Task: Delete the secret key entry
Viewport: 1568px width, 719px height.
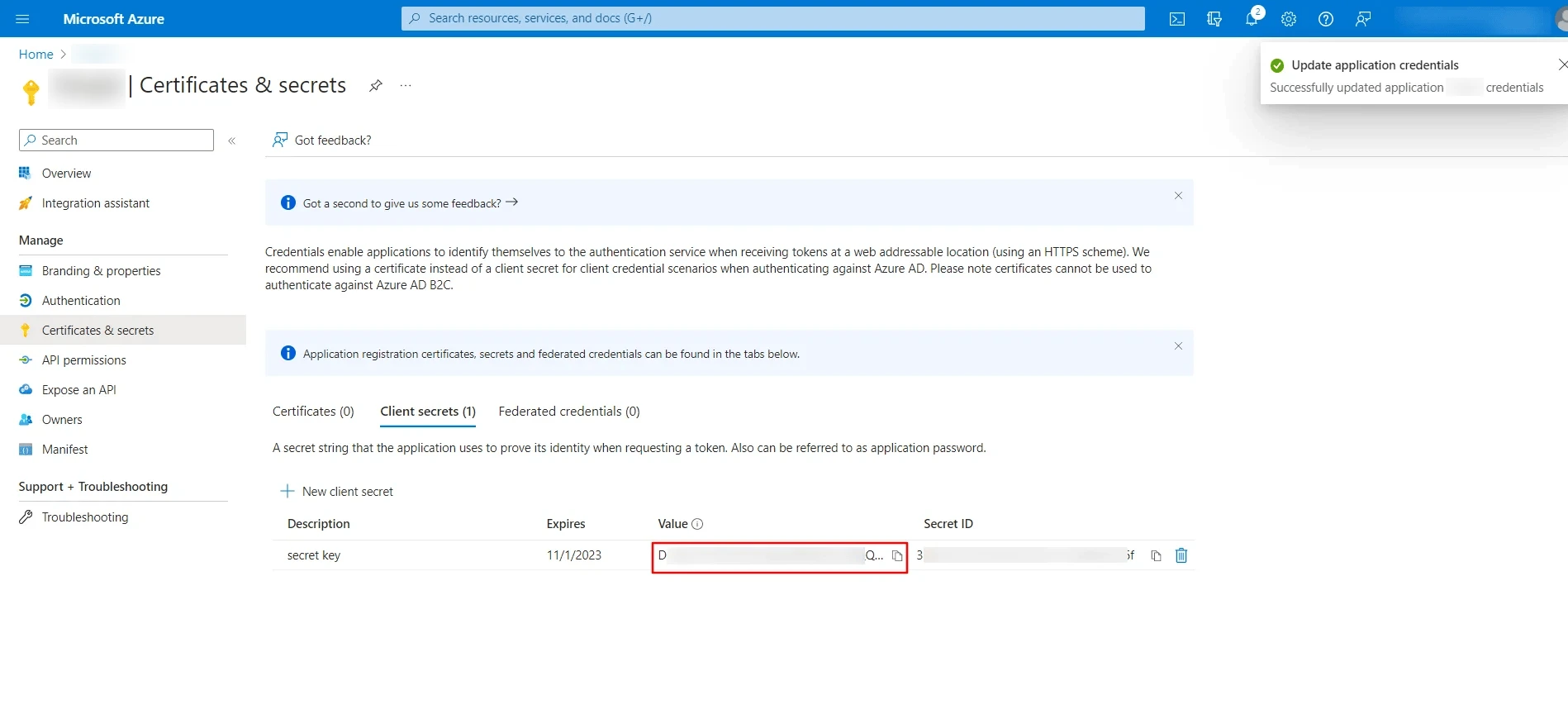Action: point(1181,555)
